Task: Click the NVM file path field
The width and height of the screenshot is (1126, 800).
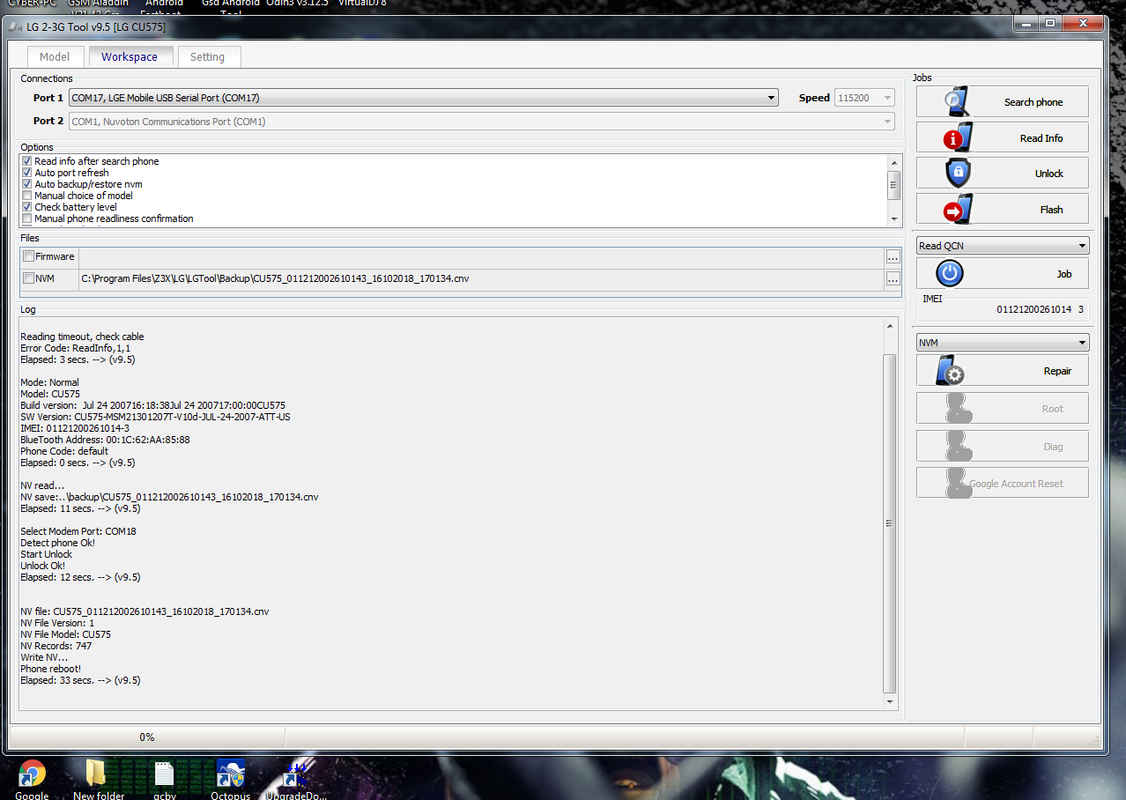Action: pos(481,279)
